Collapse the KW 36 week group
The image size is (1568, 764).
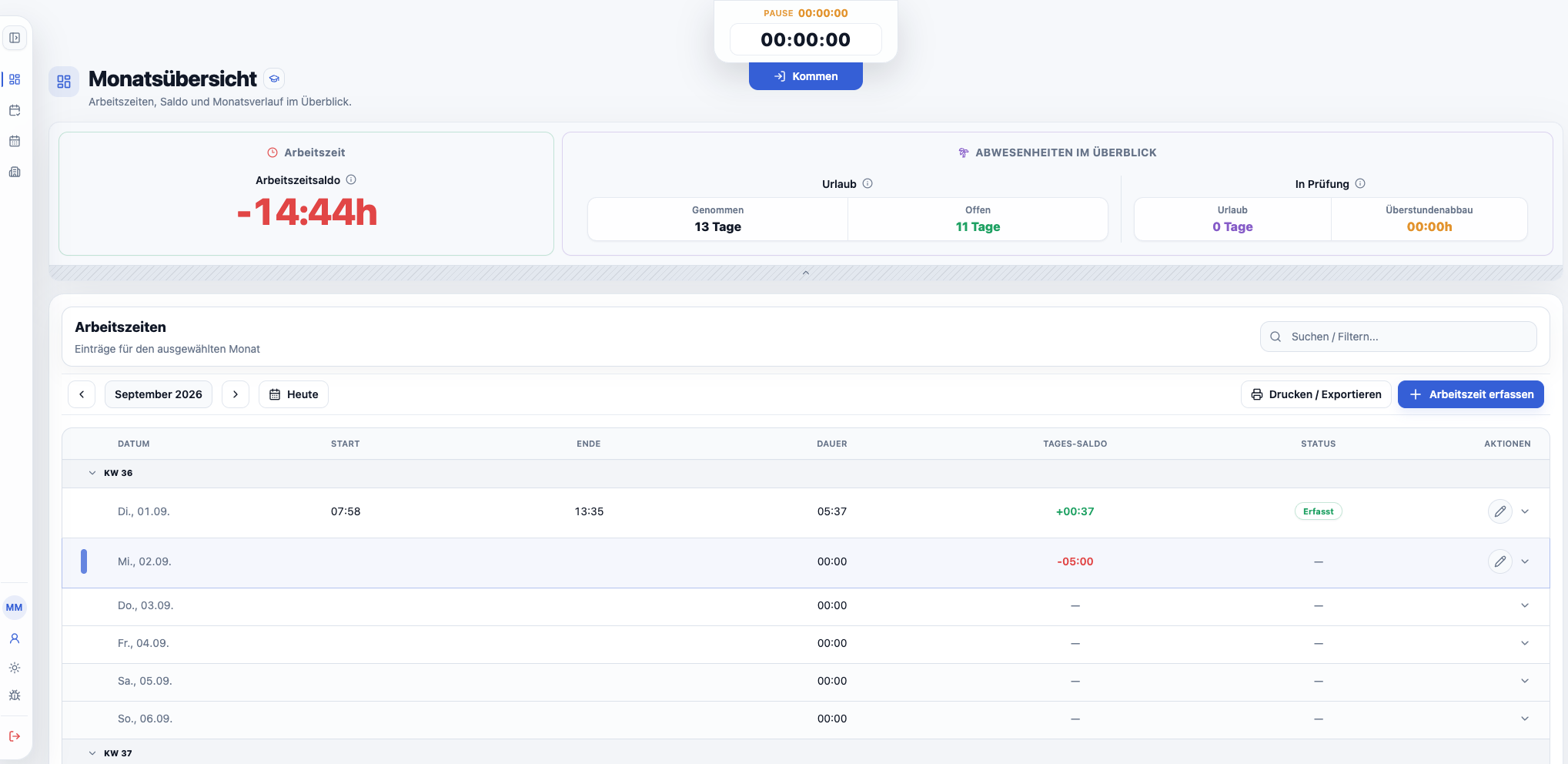(92, 473)
